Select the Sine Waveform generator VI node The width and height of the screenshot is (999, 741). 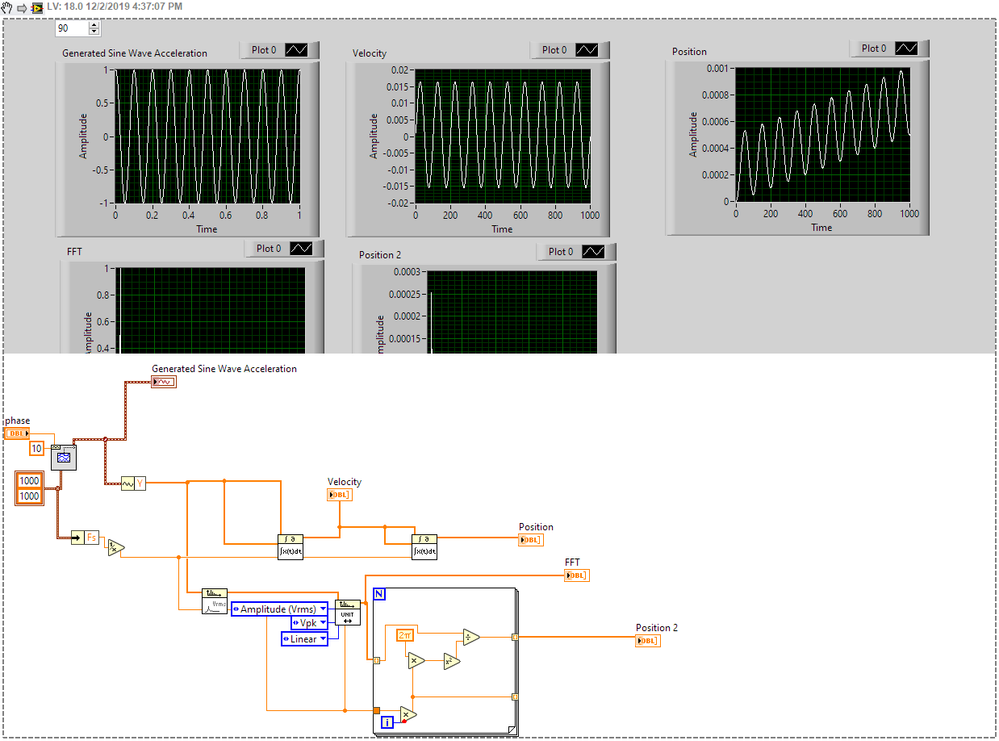pyautogui.click(x=64, y=457)
